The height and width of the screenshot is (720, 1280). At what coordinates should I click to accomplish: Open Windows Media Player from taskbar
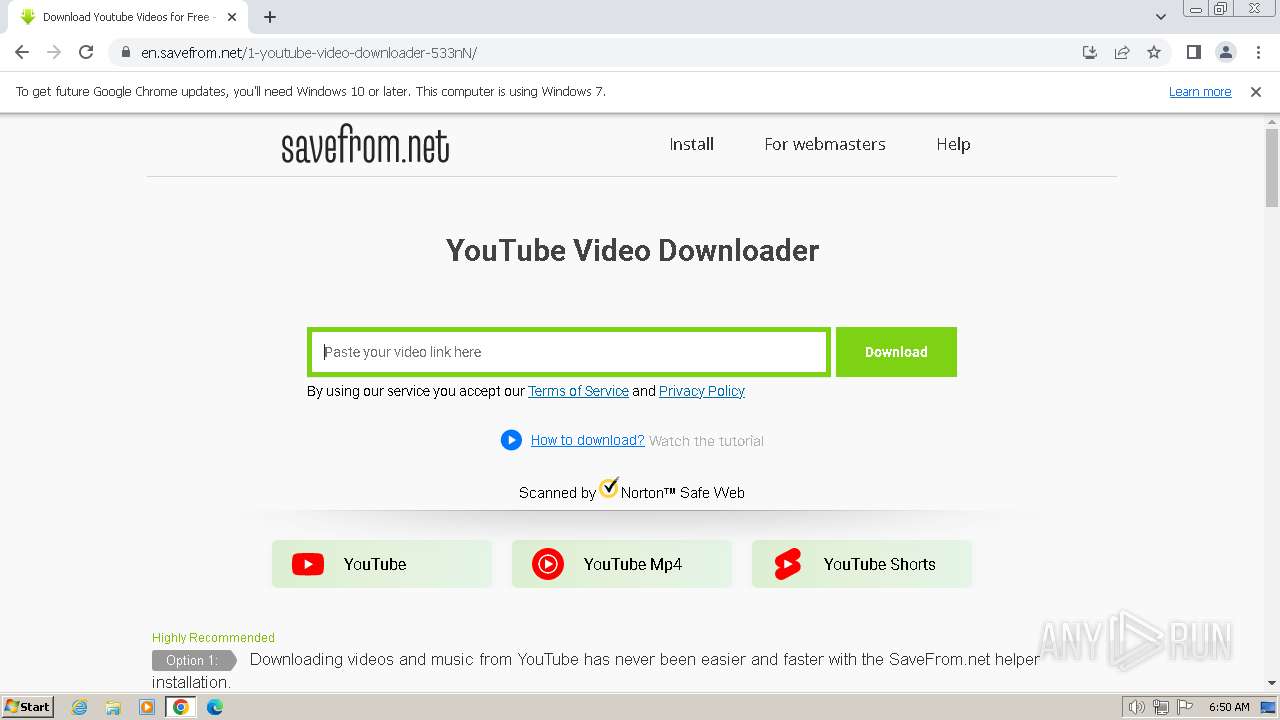coord(147,707)
